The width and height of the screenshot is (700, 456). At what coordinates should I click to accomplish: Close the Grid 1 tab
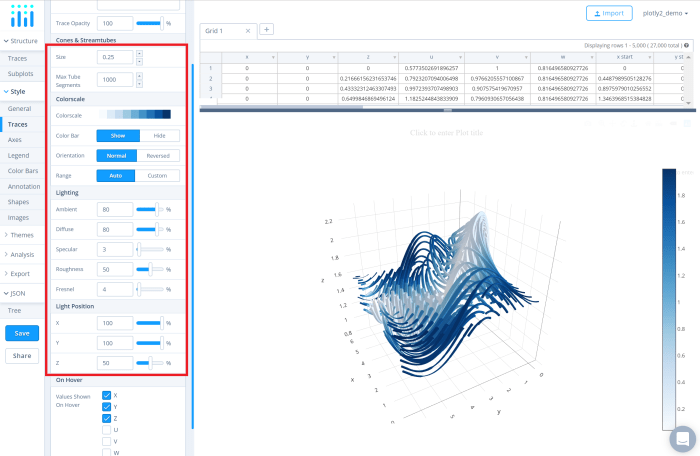coord(248,31)
